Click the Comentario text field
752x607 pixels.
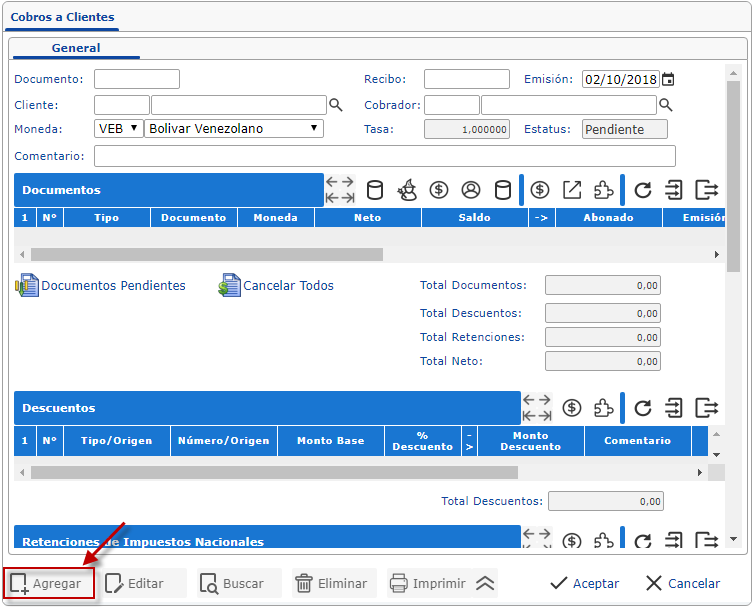(384, 156)
